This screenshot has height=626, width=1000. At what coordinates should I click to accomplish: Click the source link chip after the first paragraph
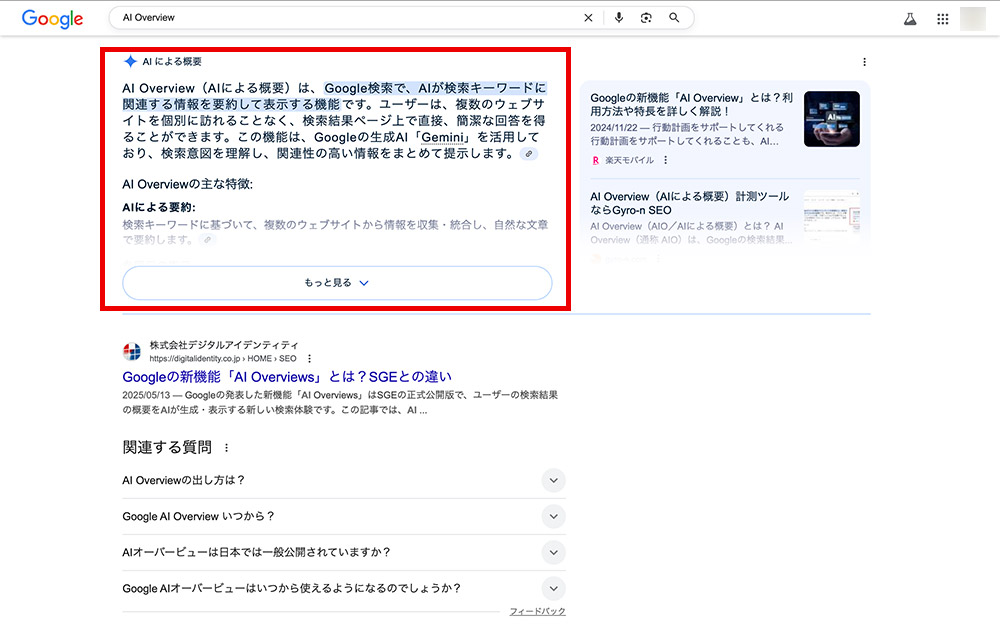529,154
